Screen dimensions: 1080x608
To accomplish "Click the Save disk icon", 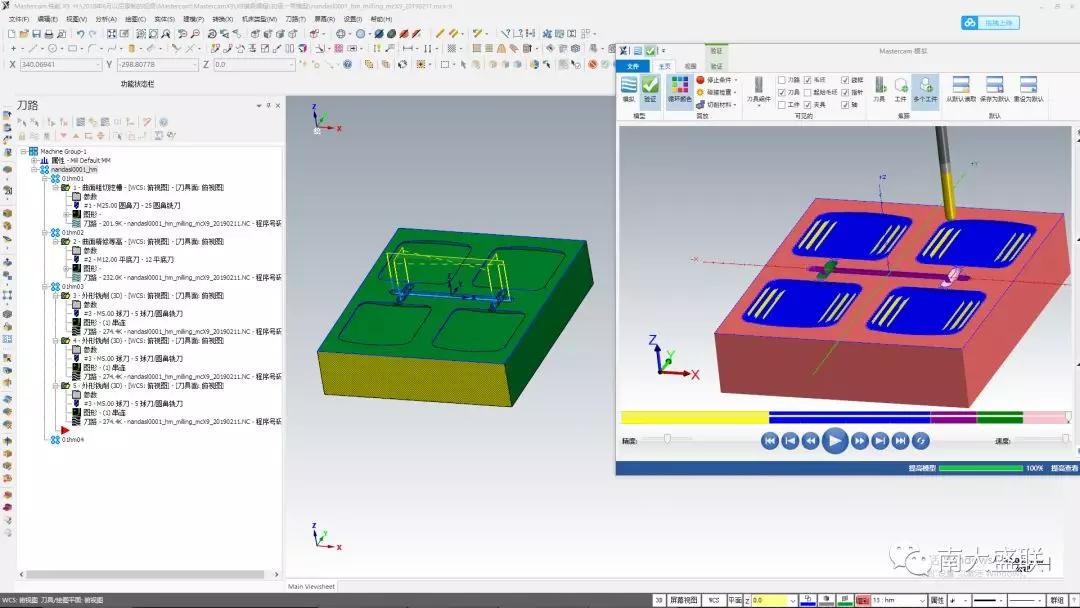I will (36, 34).
